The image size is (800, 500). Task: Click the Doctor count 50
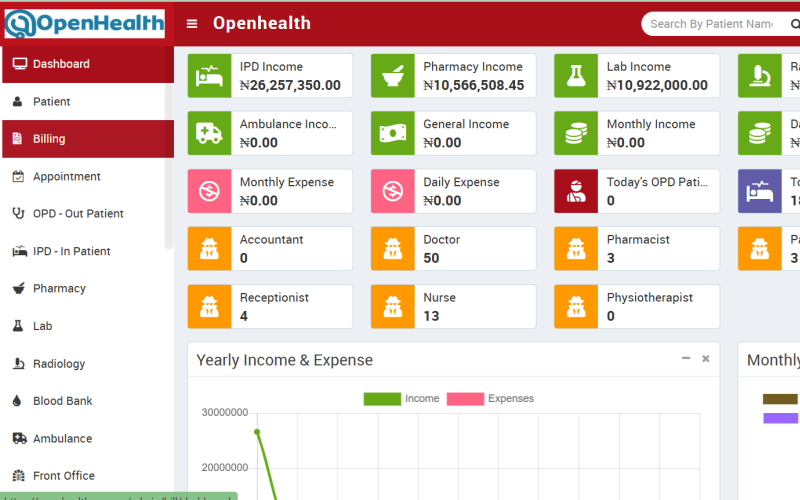pos(431,258)
